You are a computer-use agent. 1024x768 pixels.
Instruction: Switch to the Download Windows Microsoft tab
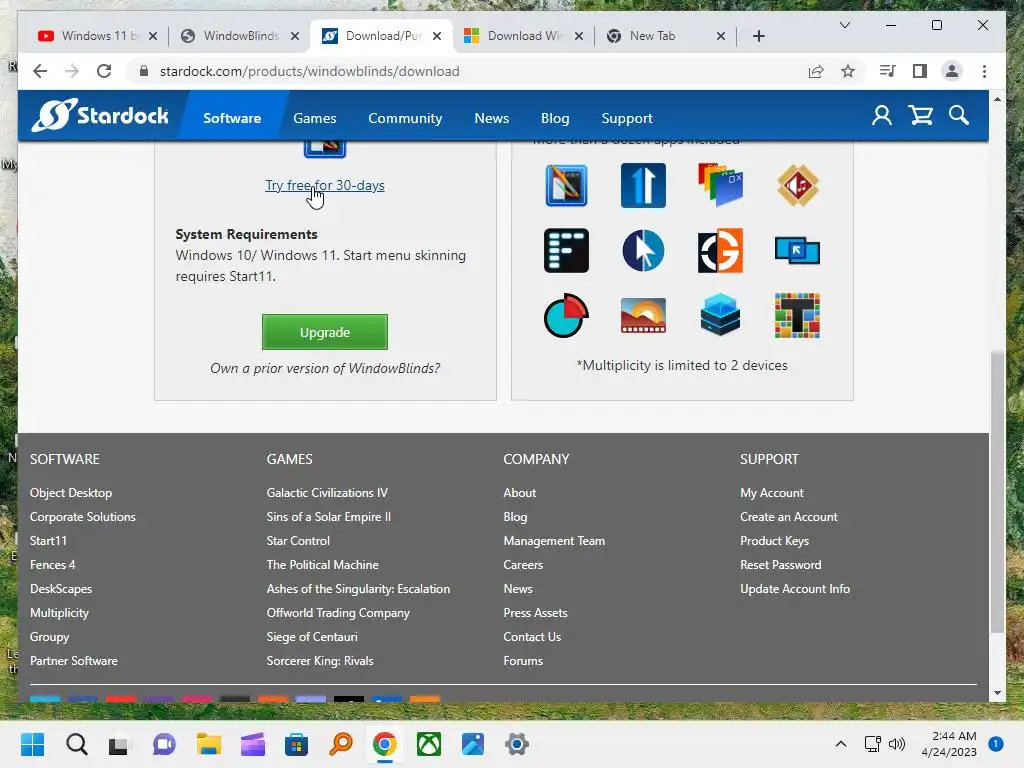point(523,36)
